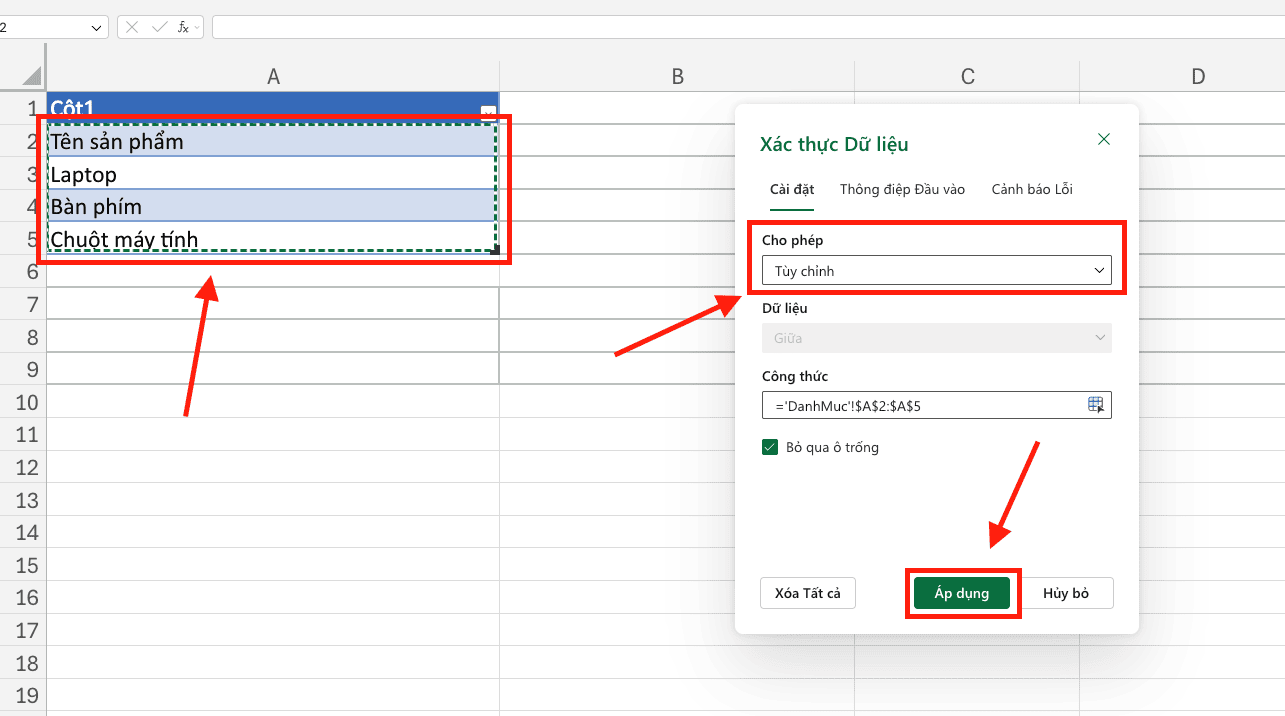Open the Thông điệp Đầu vào tab
The width and height of the screenshot is (1285, 716).
tap(902, 189)
